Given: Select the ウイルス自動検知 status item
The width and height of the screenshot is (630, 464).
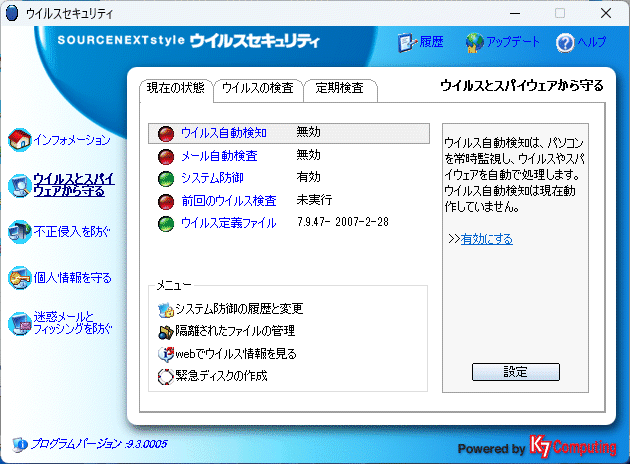Looking at the screenshot, I should (x=224, y=133).
